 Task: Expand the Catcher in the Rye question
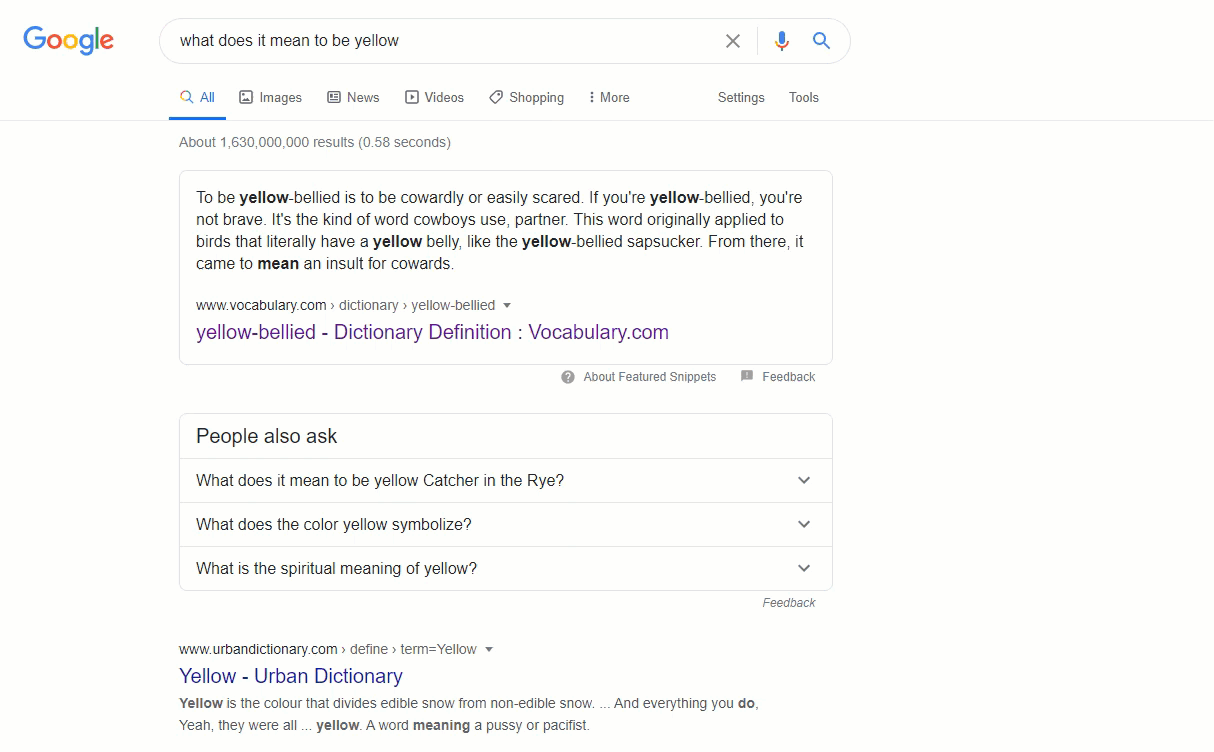(804, 480)
